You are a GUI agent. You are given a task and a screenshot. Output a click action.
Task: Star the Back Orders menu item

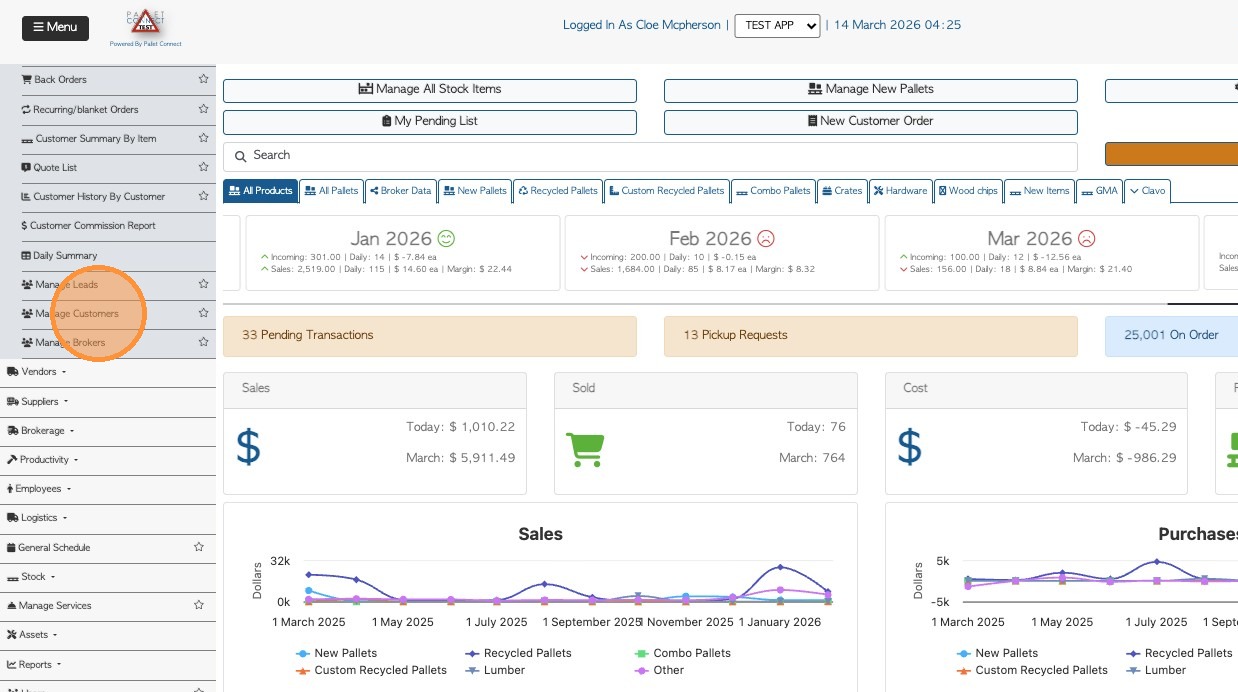click(203, 79)
